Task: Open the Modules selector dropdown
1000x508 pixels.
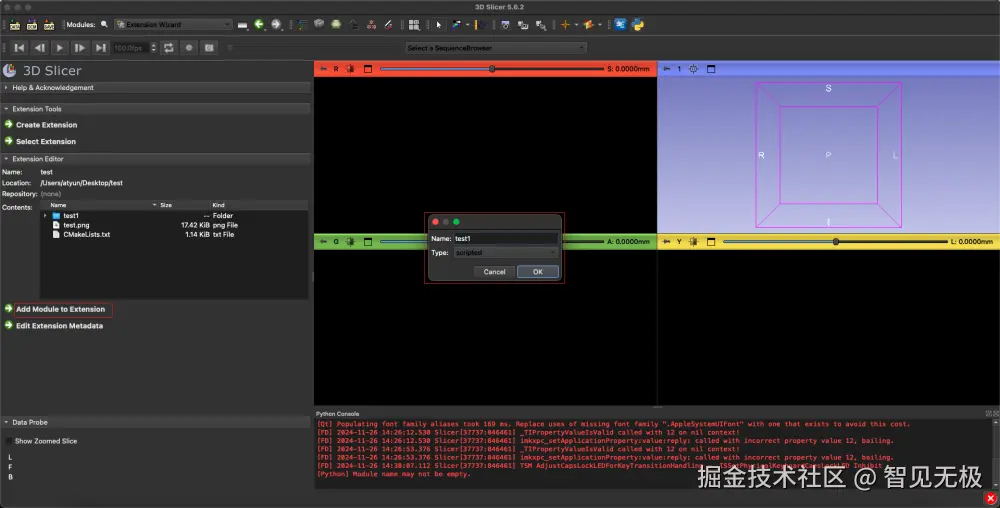Action: (174, 24)
